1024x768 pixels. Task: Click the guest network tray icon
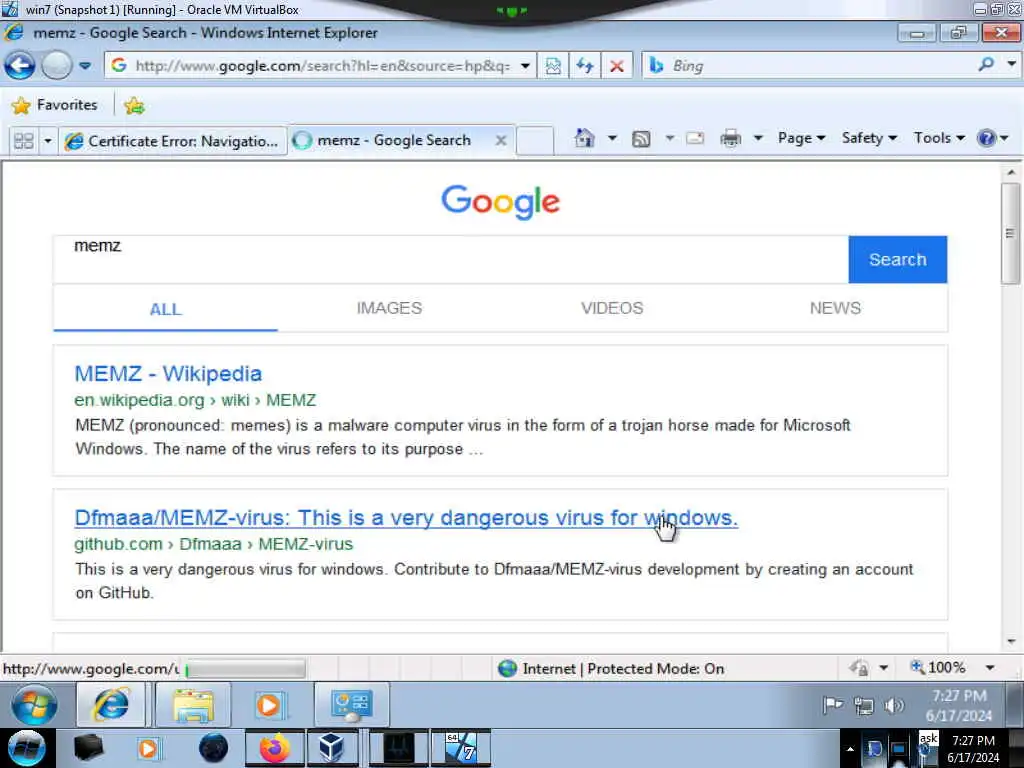[x=864, y=705]
